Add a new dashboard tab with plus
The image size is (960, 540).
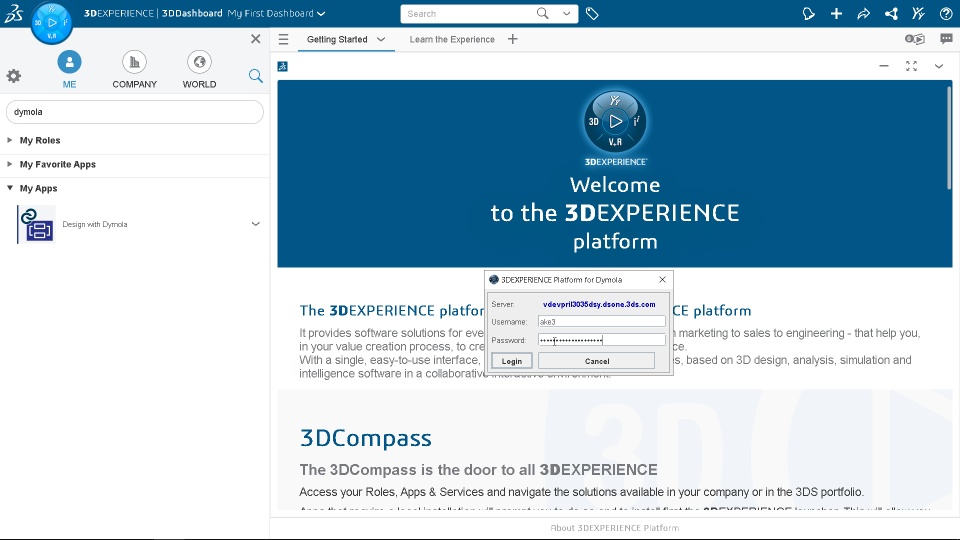(512, 39)
